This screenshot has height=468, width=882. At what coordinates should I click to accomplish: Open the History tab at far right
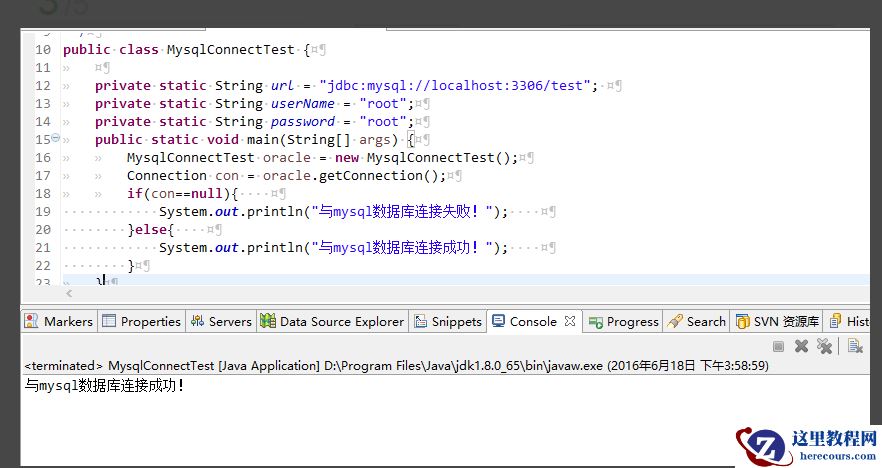(857, 321)
